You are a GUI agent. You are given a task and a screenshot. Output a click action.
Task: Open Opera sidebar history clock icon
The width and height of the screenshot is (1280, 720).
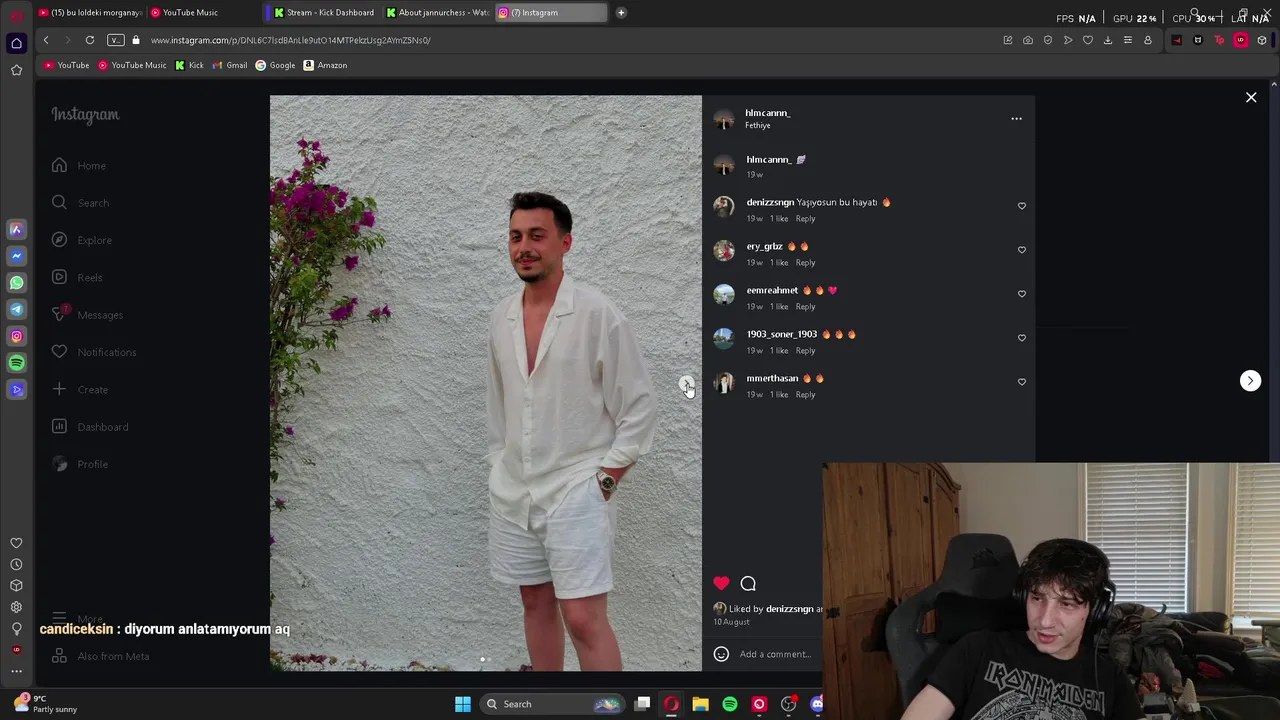16,564
